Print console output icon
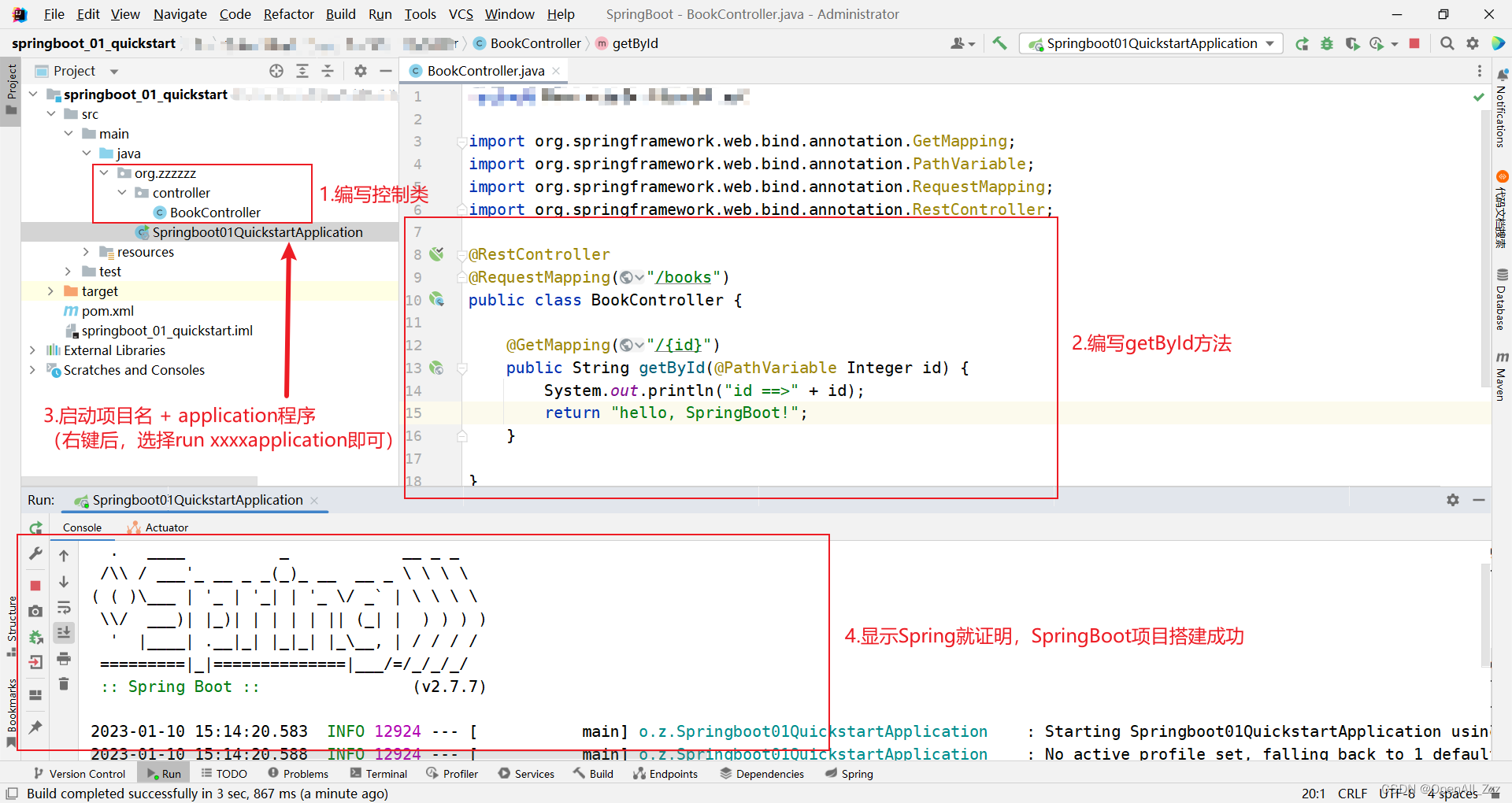Viewport: 1512px width, 803px height. (x=64, y=659)
